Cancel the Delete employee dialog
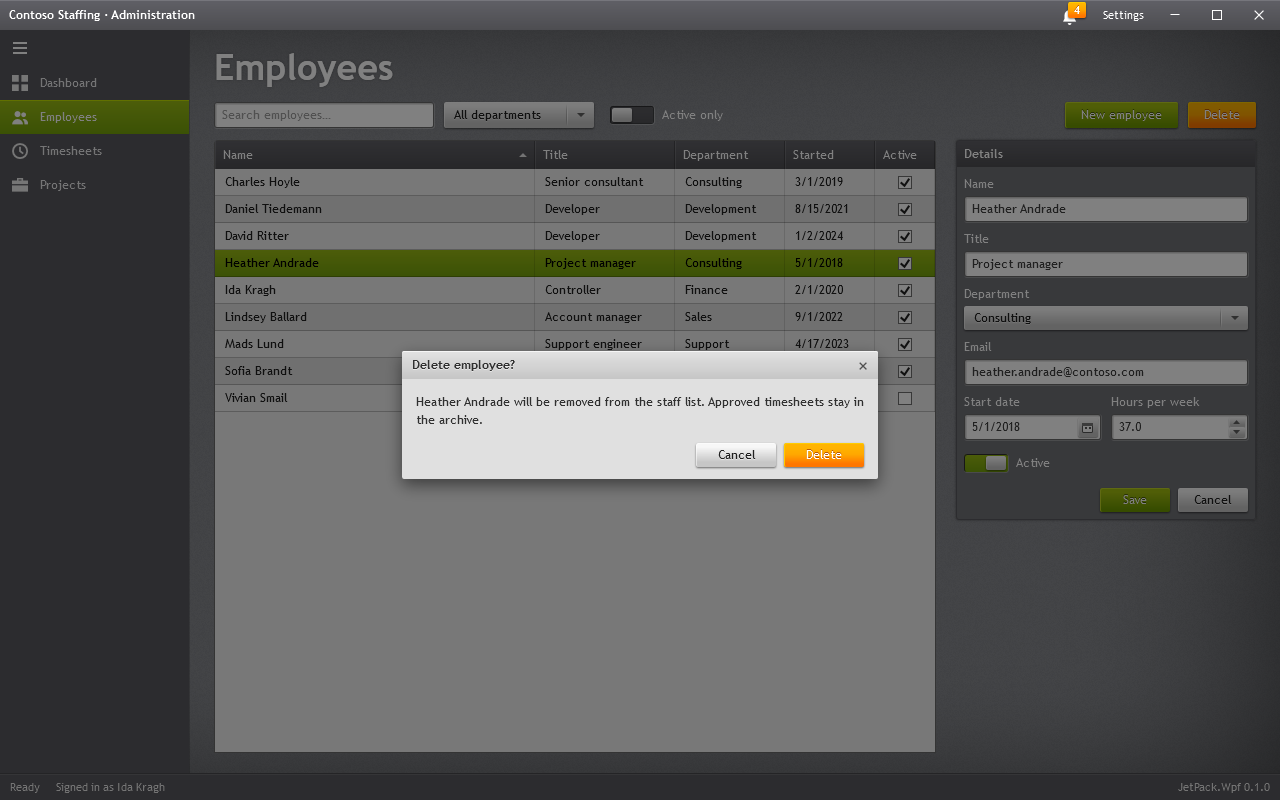This screenshot has height=800, width=1280. (x=736, y=455)
